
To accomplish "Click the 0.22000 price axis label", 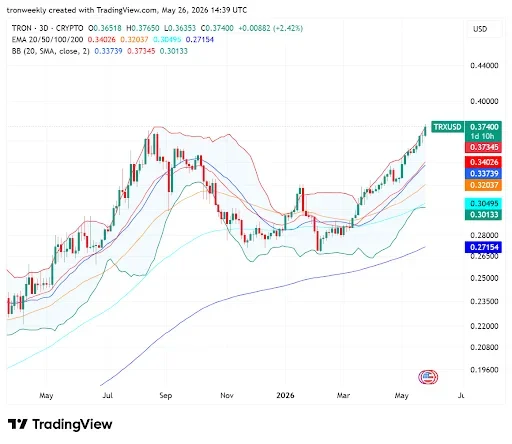I will 484,326.
